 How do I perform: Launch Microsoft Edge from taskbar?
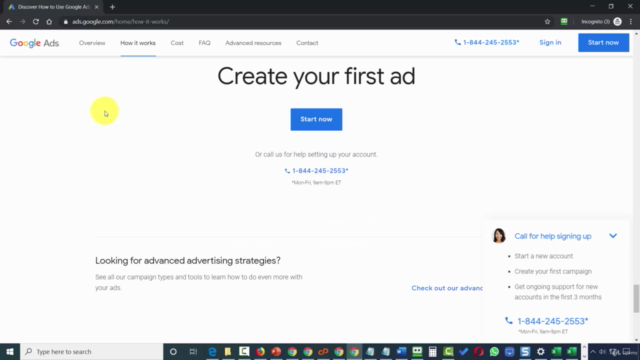click(x=212, y=351)
